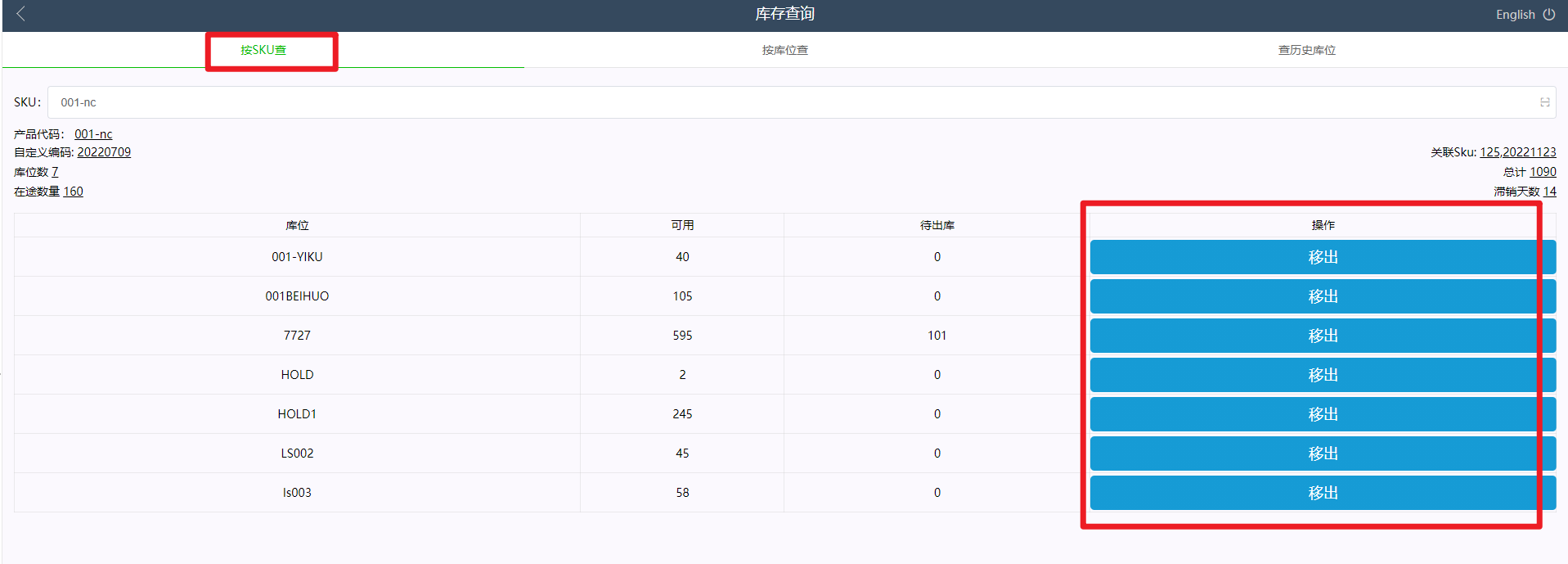Focus the SKU input field

tap(802, 102)
